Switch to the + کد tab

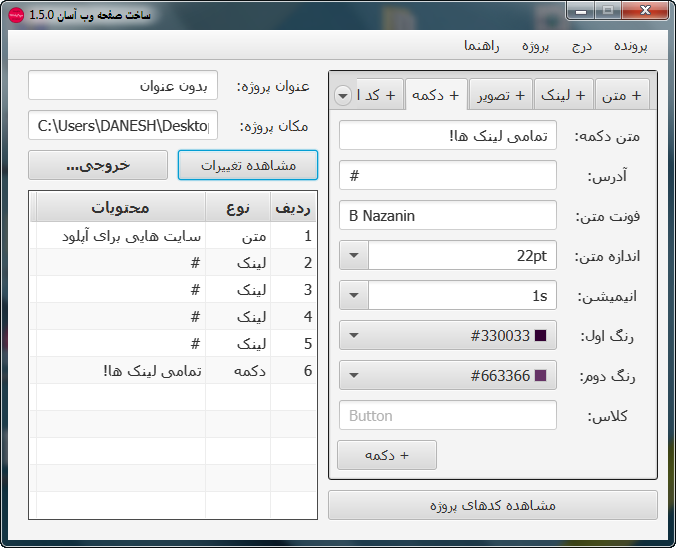[380, 95]
